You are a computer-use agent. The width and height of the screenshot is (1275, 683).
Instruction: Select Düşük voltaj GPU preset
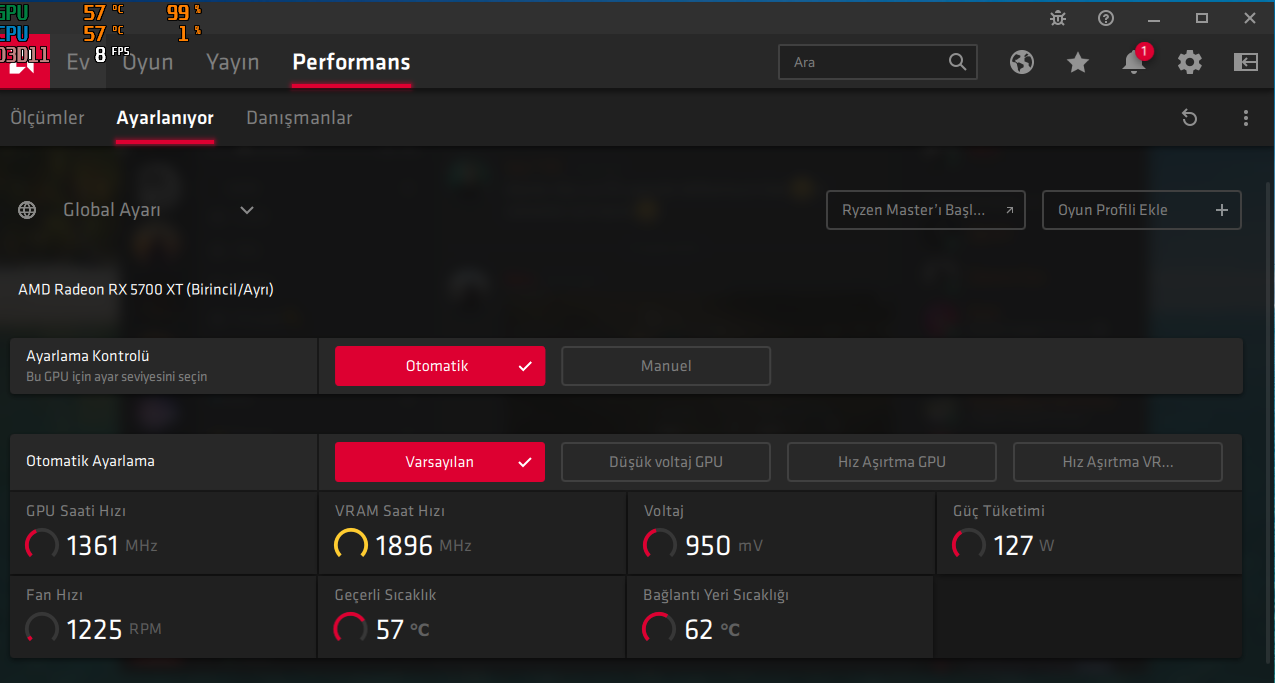tap(666, 462)
